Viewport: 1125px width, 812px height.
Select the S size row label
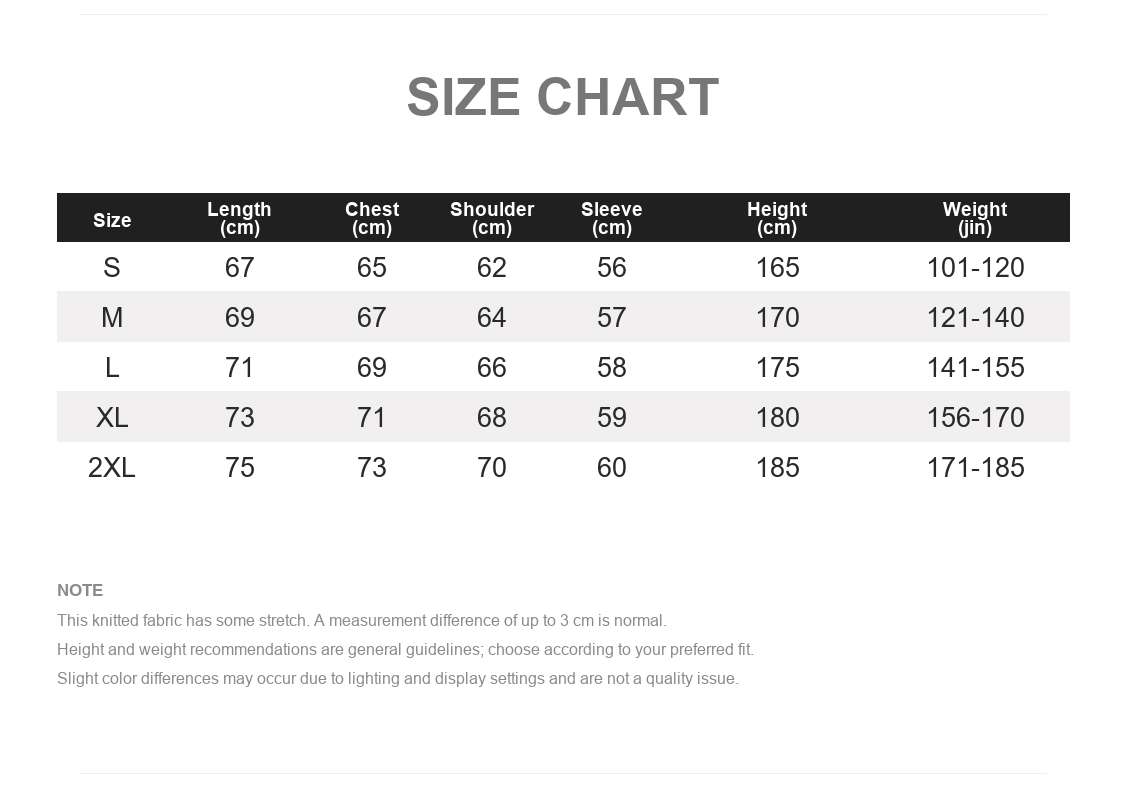click(111, 268)
